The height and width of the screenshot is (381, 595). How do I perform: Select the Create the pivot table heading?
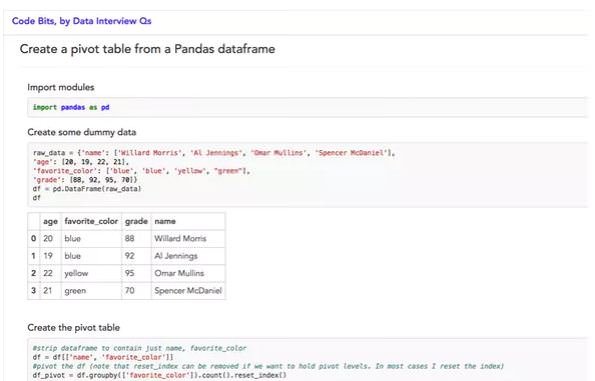tap(74, 327)
